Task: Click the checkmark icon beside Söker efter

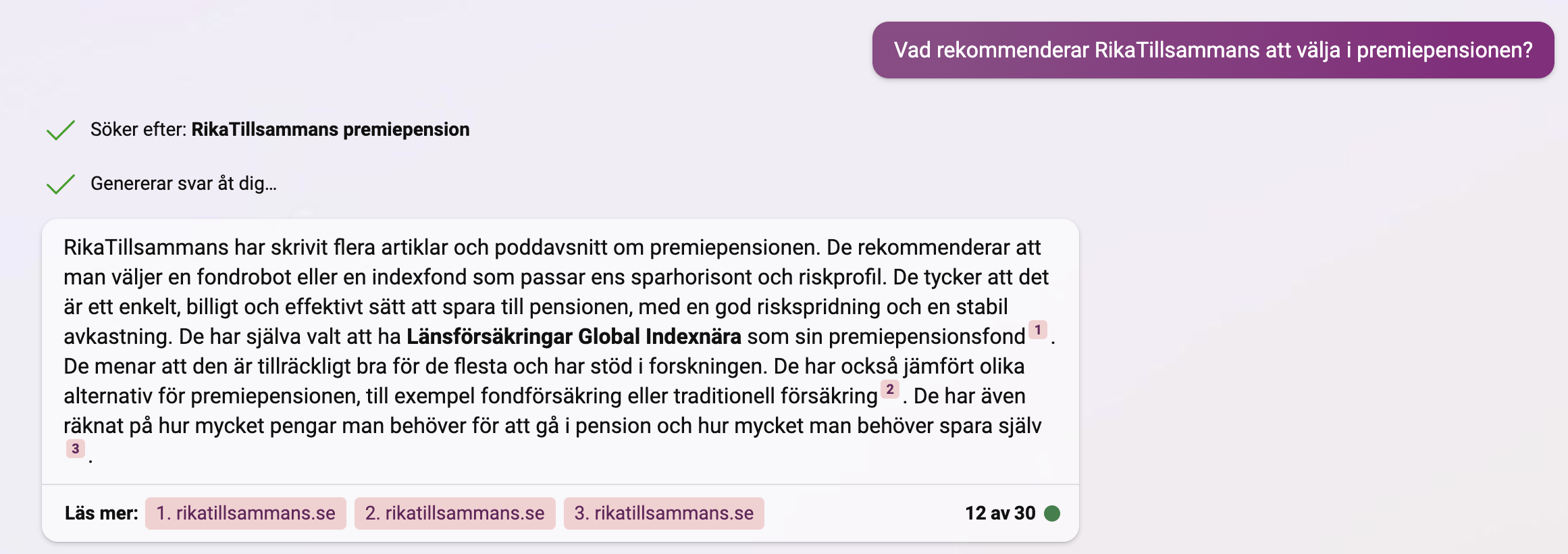Action: pos(61,130)
